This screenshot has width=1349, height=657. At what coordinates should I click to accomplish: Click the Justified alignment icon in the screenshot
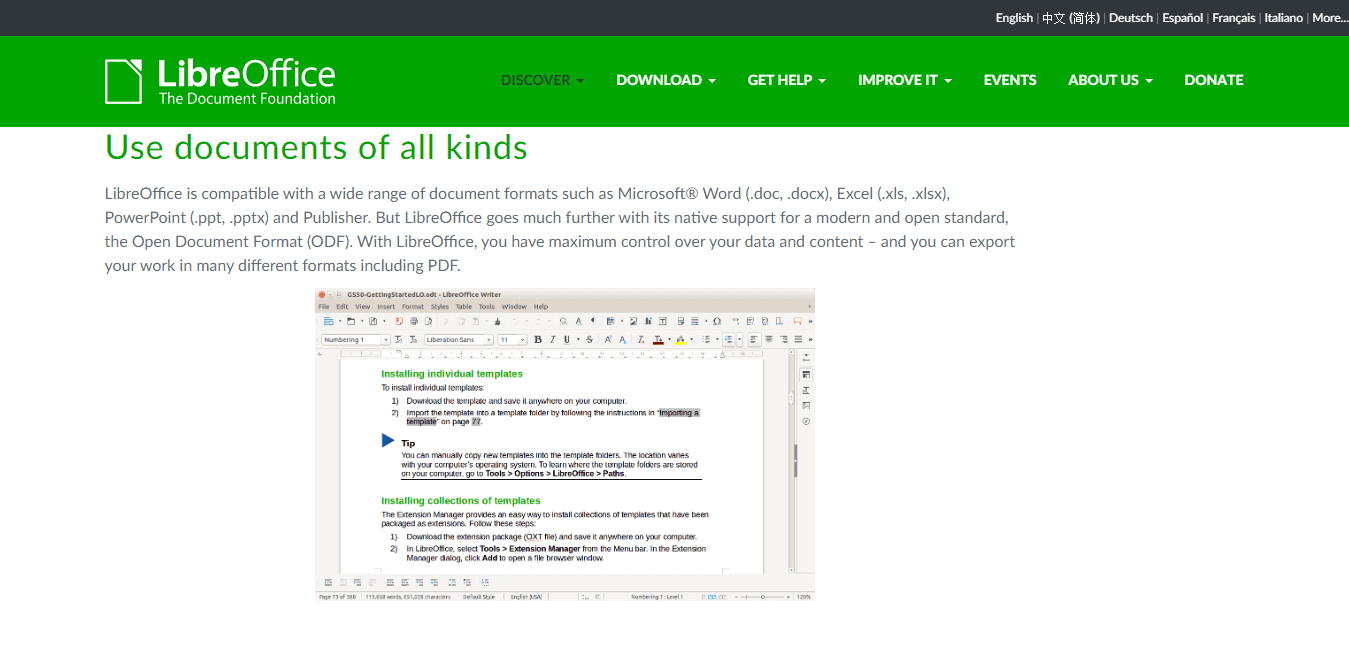pos(798,339)
